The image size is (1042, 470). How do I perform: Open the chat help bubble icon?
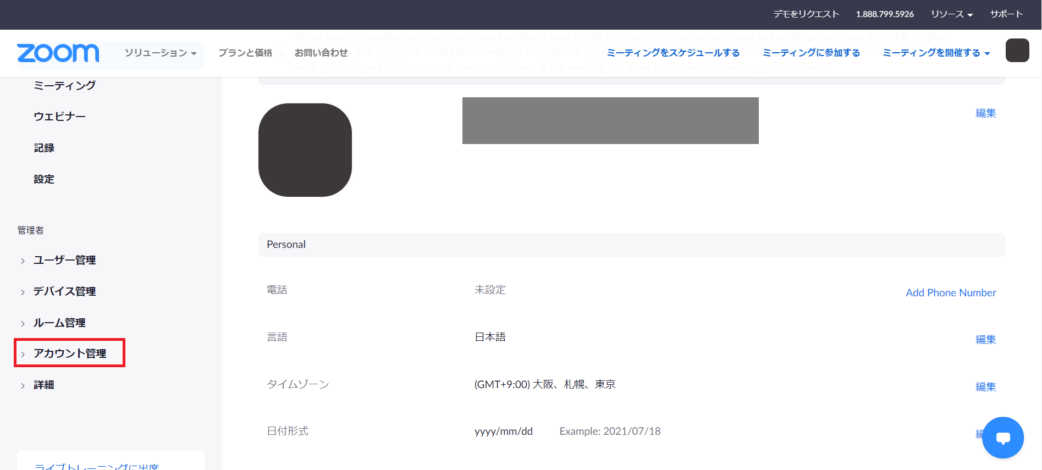(x=1003, y=437)
